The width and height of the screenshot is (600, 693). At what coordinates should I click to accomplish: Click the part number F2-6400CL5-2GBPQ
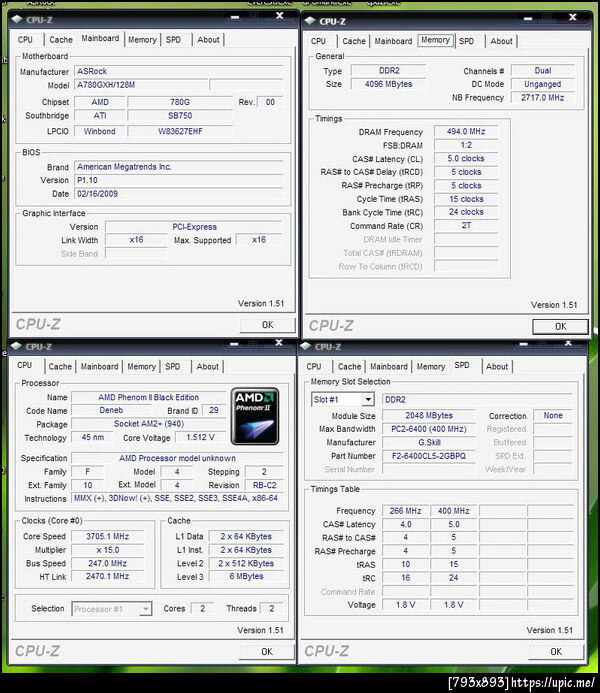(x=429, y=456)
